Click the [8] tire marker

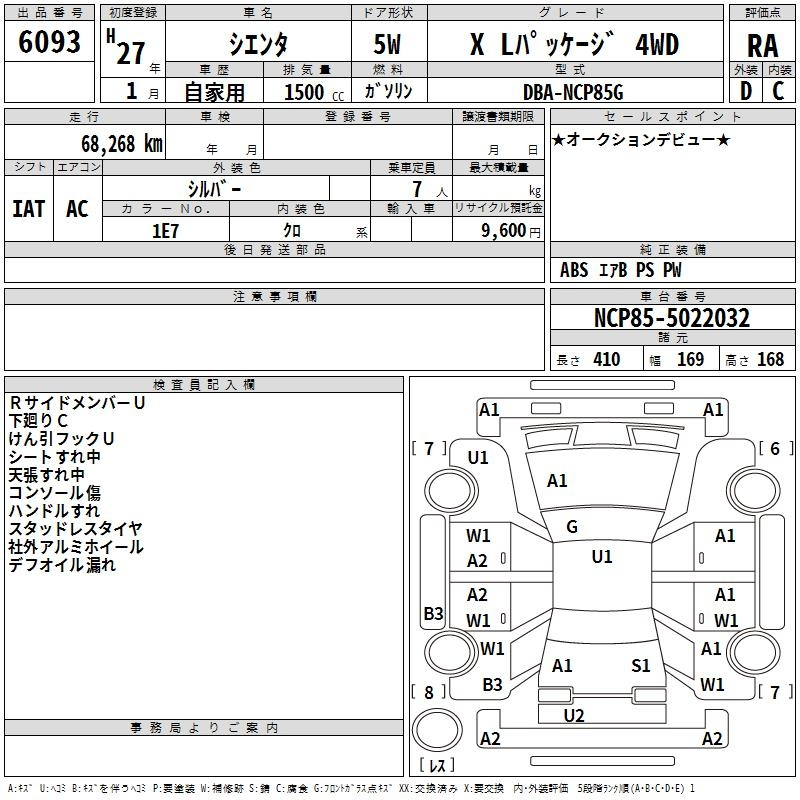[x=430, y=691]
